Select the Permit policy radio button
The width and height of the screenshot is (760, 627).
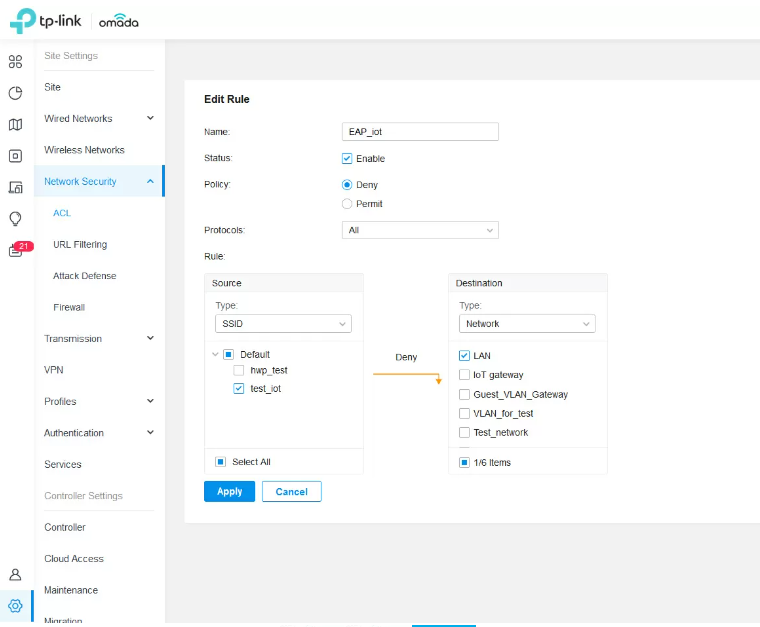click(x=347, y=204)
